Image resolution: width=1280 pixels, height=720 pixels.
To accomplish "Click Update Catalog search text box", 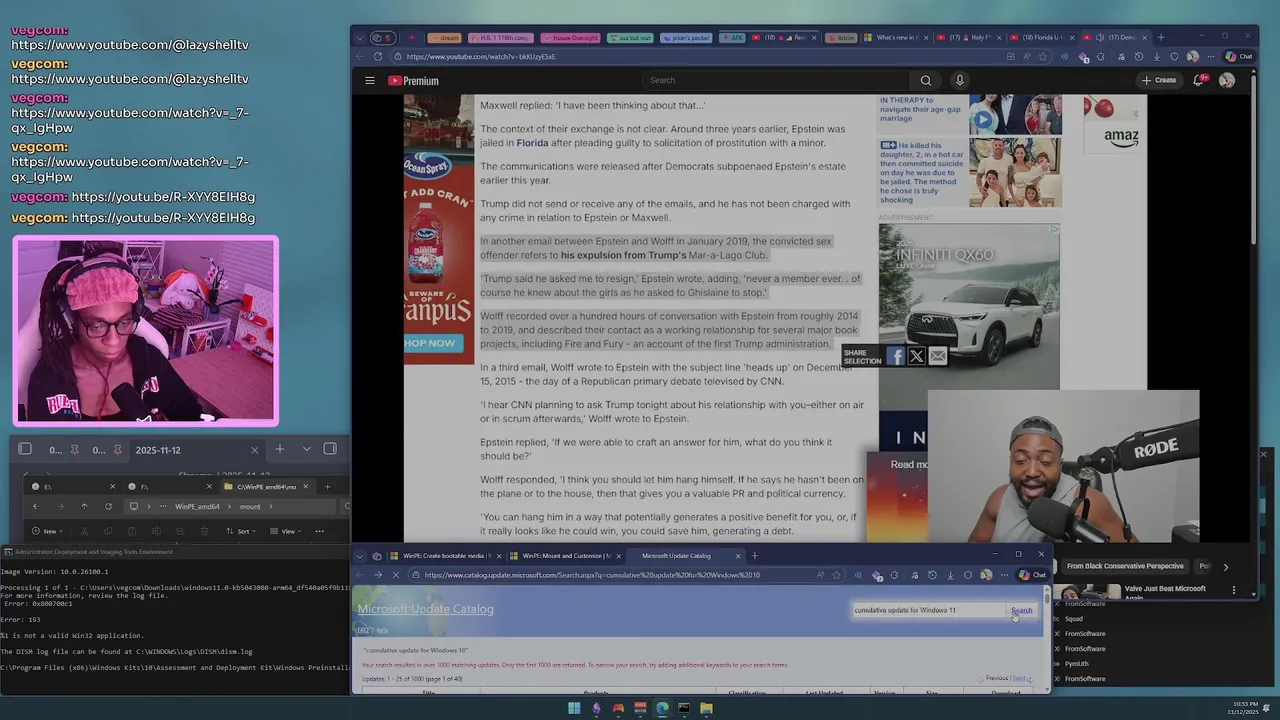I will pos(927,610).
